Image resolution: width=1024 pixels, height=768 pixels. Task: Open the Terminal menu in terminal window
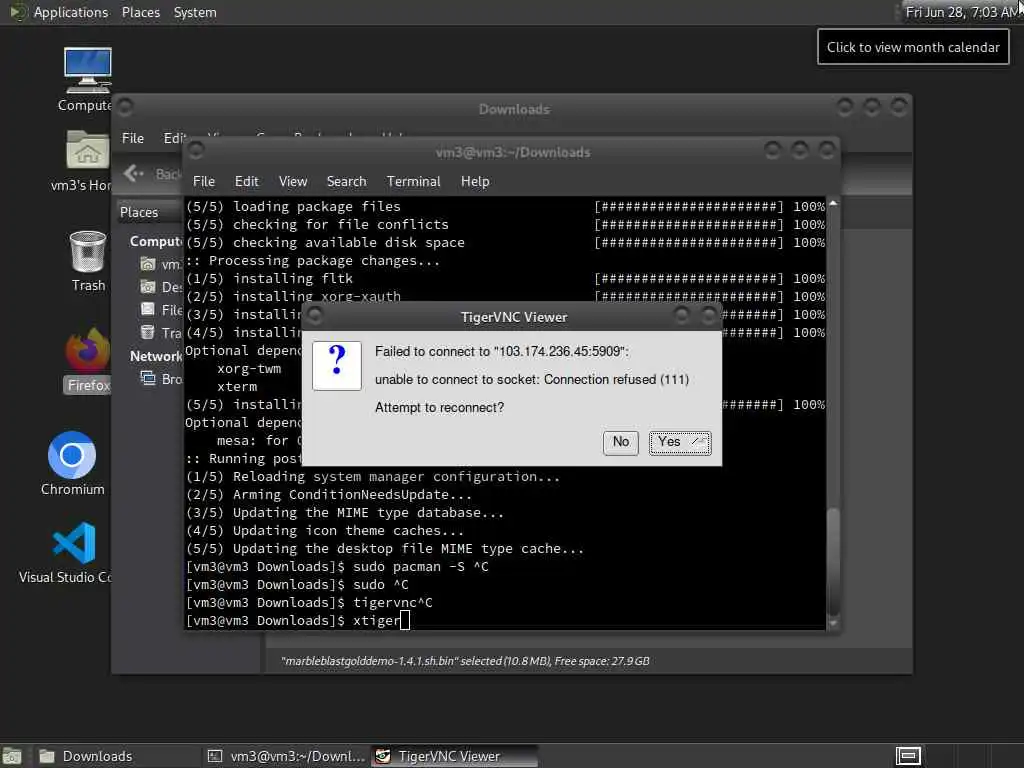[413, 182]
